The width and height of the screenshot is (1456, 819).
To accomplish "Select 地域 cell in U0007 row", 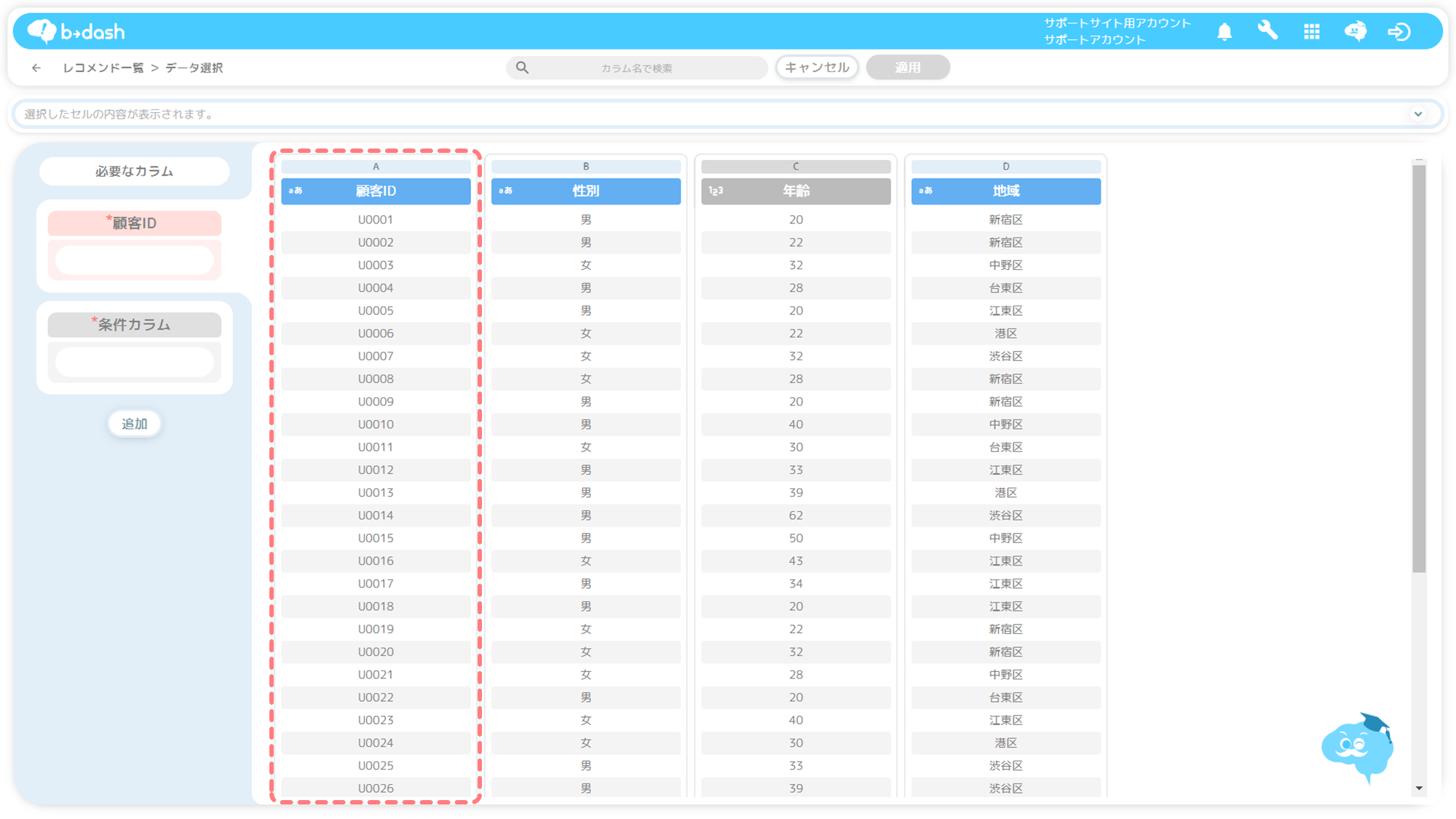I will coord(1006,356).
